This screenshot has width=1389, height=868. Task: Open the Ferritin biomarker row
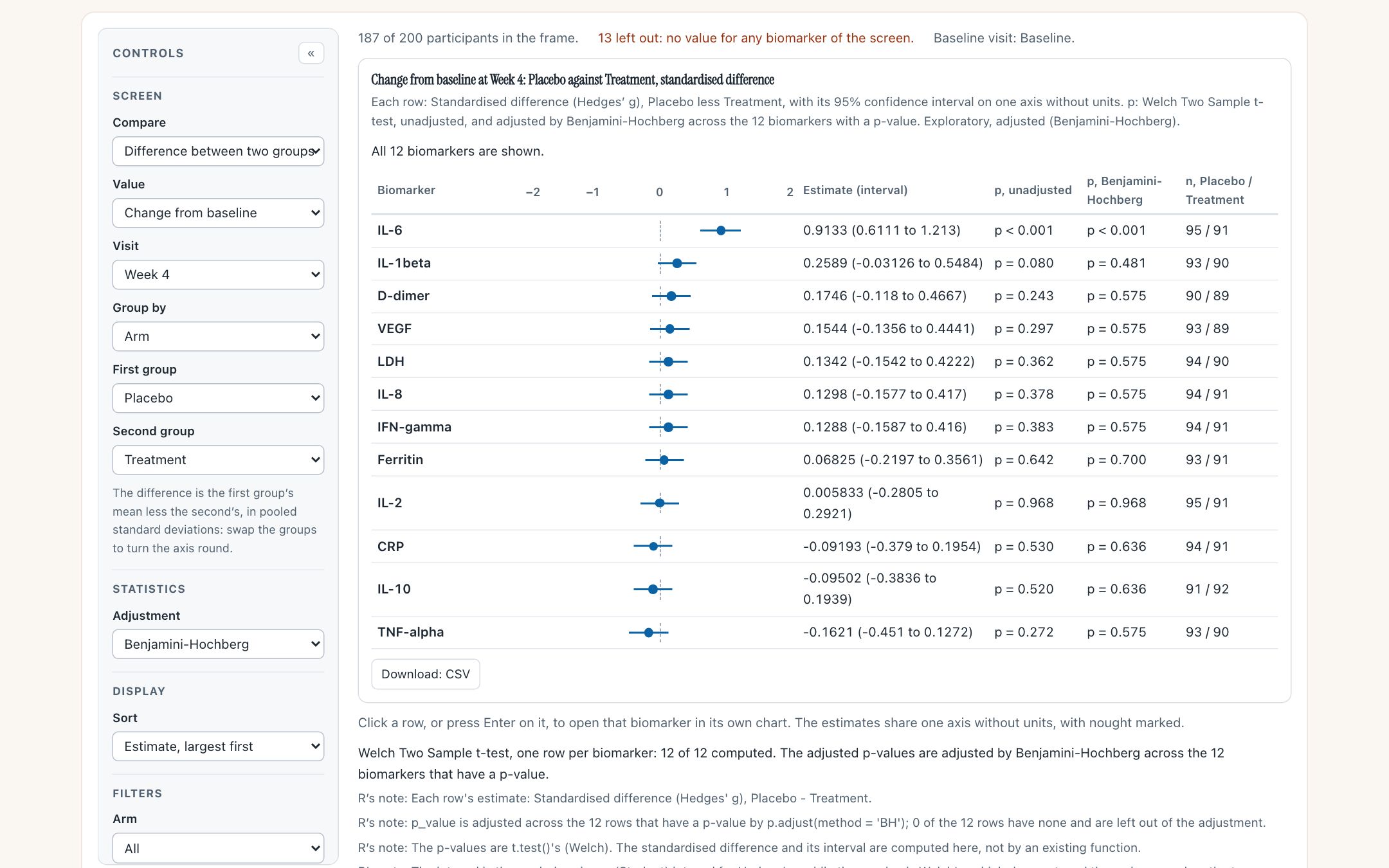[x=824, y=460]
